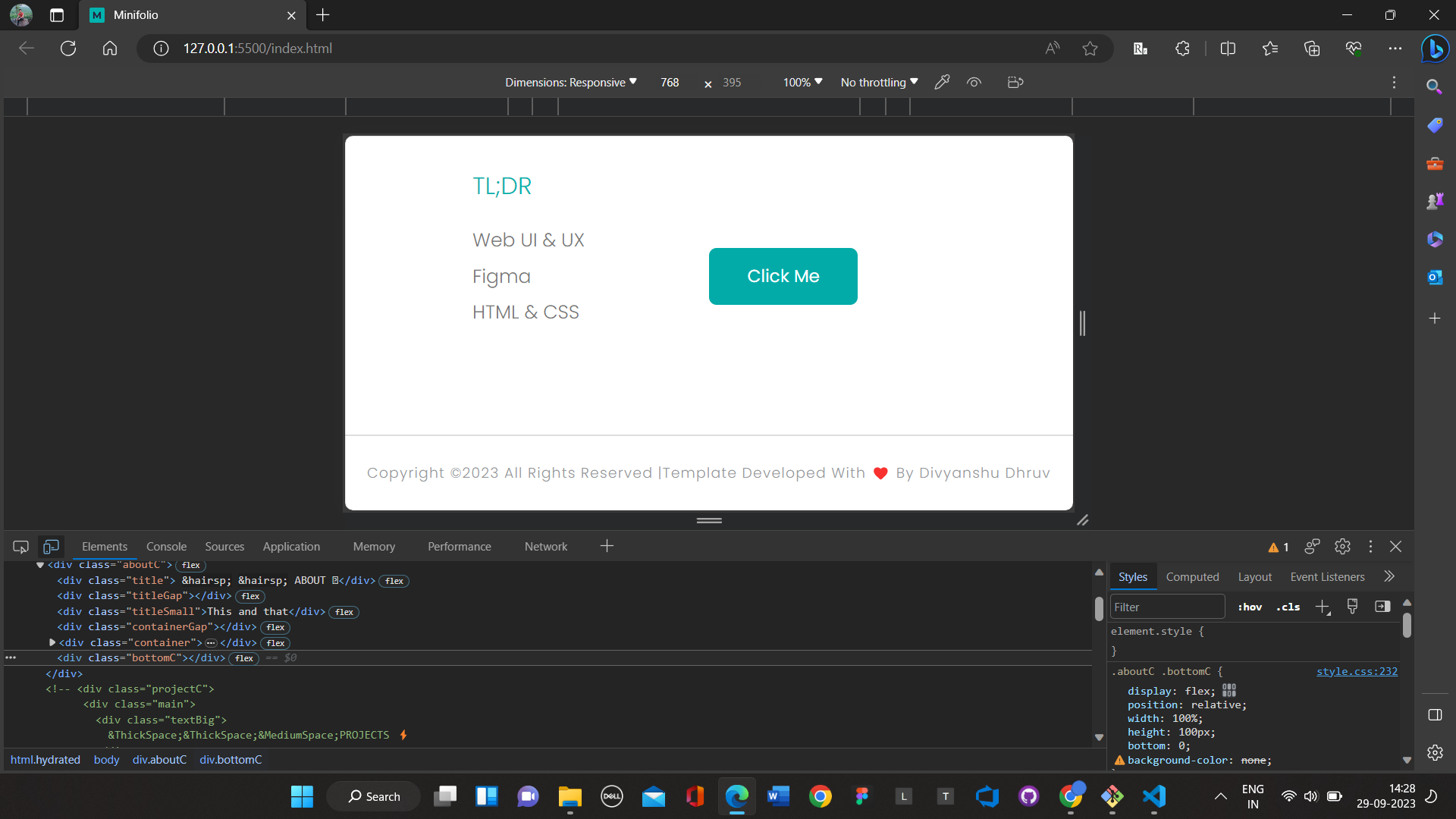Open the No throttling dropdown
Image resolution: width=1456 pixels, height=819 pixels.
pos(879,82)
